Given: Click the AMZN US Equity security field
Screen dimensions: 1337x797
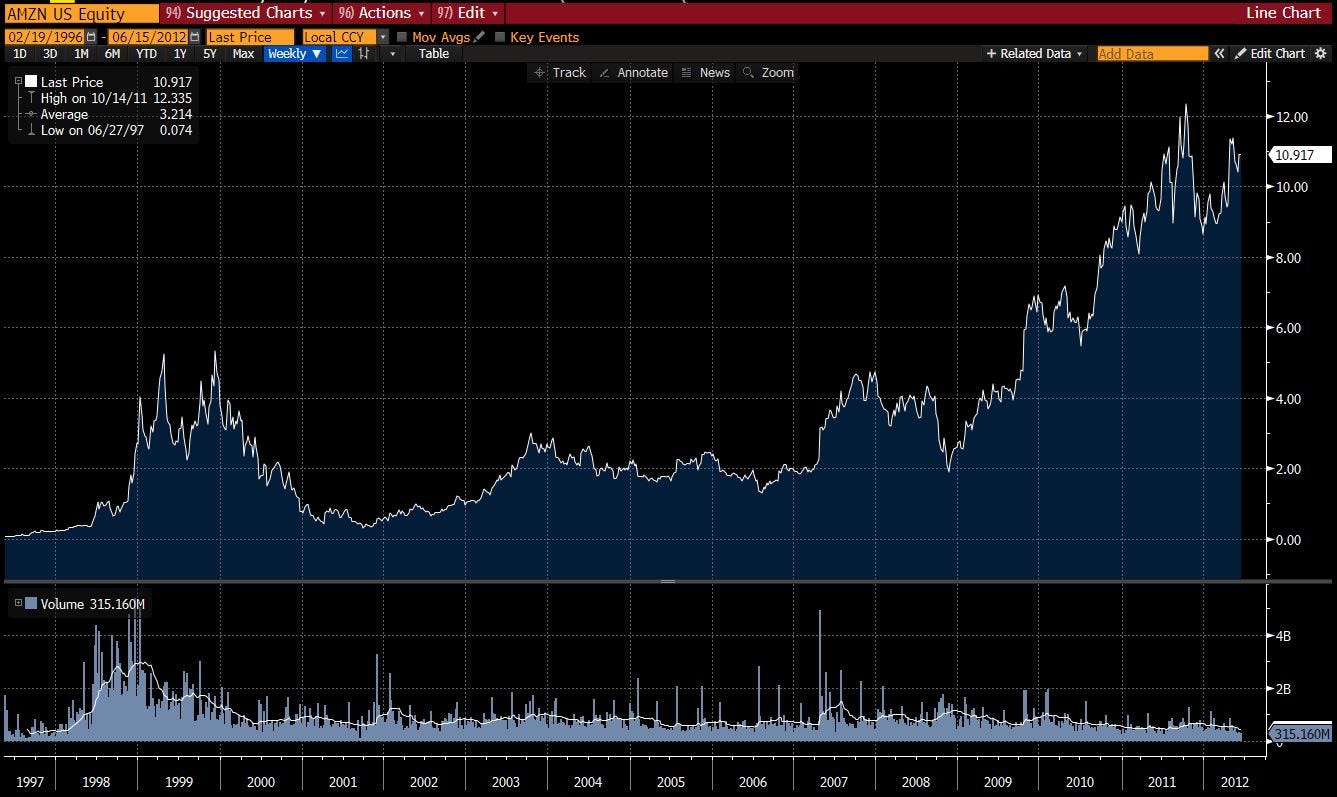Looking at the screenshot, I should (x=81, y=13).
